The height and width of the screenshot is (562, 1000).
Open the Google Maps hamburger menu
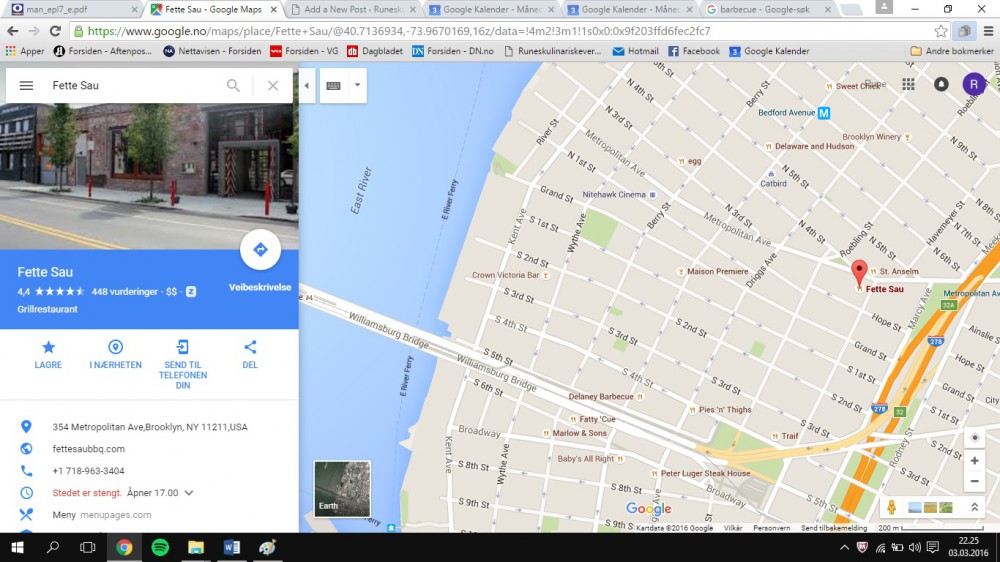click(x=26, y=85)
